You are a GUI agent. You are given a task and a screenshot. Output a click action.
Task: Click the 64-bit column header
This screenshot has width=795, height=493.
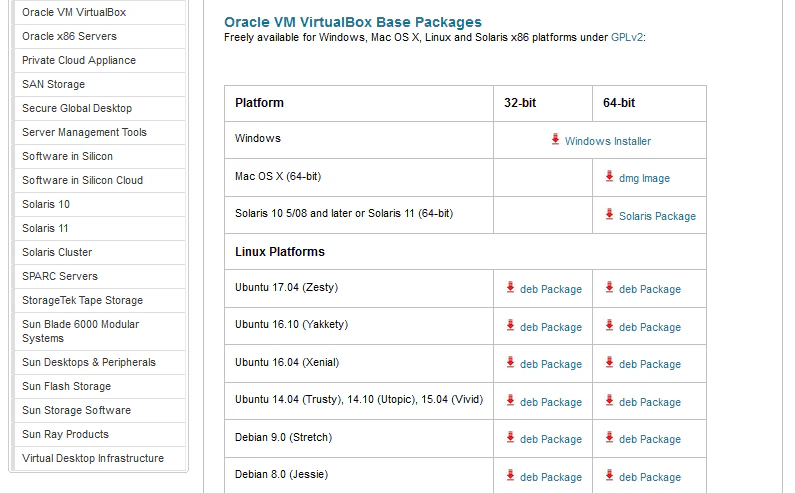point(649,103)
